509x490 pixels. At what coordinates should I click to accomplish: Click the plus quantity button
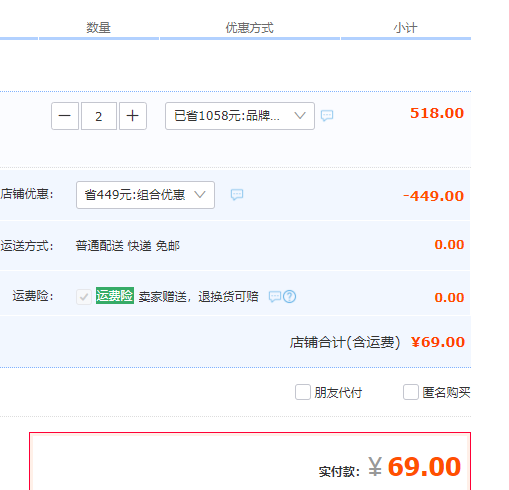point(133,116)
